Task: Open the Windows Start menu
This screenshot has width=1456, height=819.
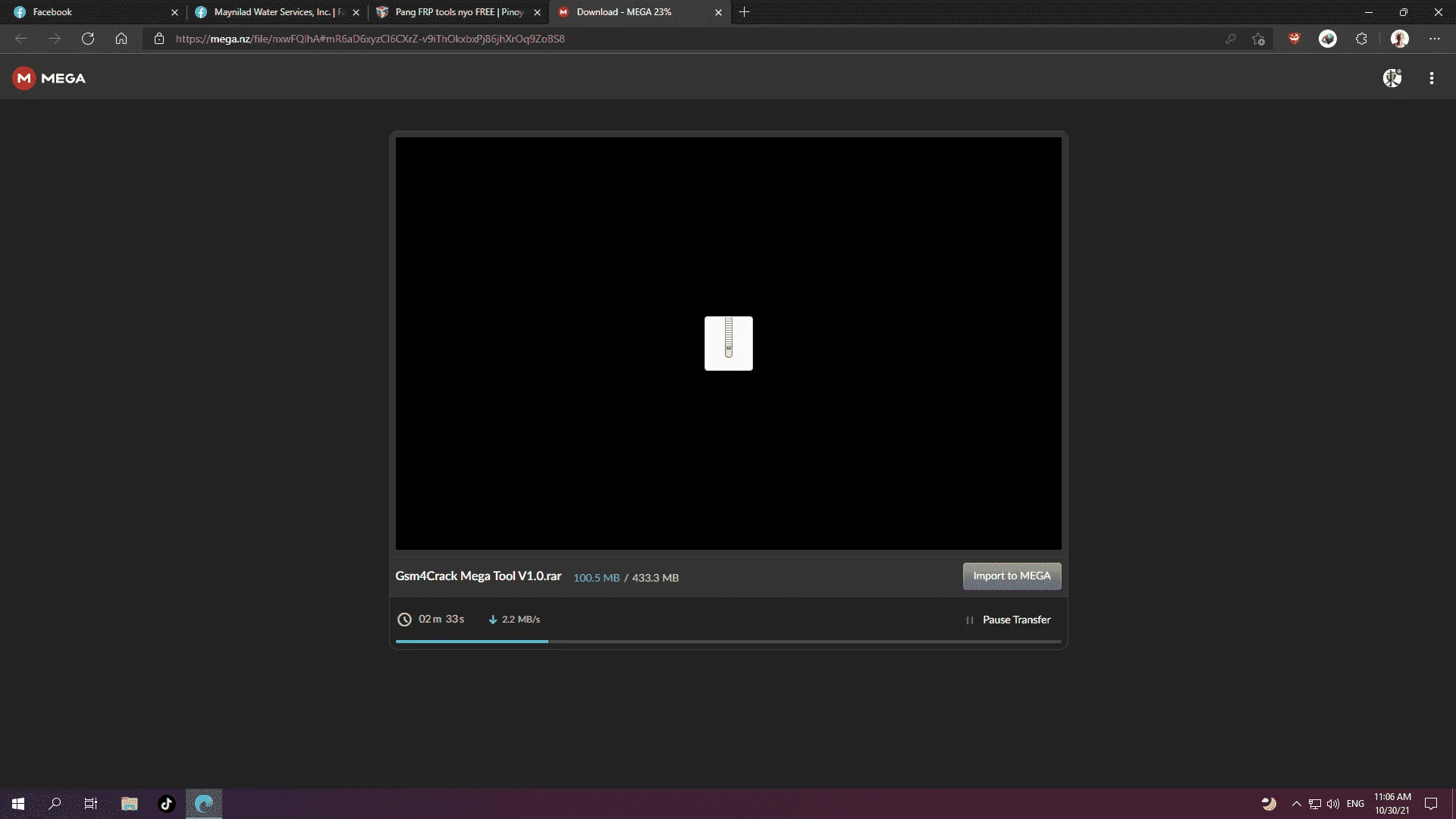Action: tap(18, 804)
